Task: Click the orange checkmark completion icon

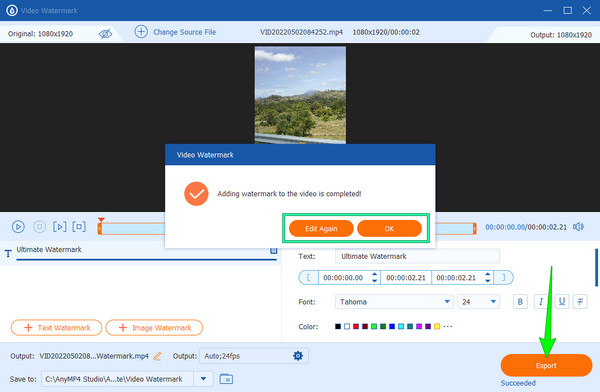Action: (x=196, y=194)
